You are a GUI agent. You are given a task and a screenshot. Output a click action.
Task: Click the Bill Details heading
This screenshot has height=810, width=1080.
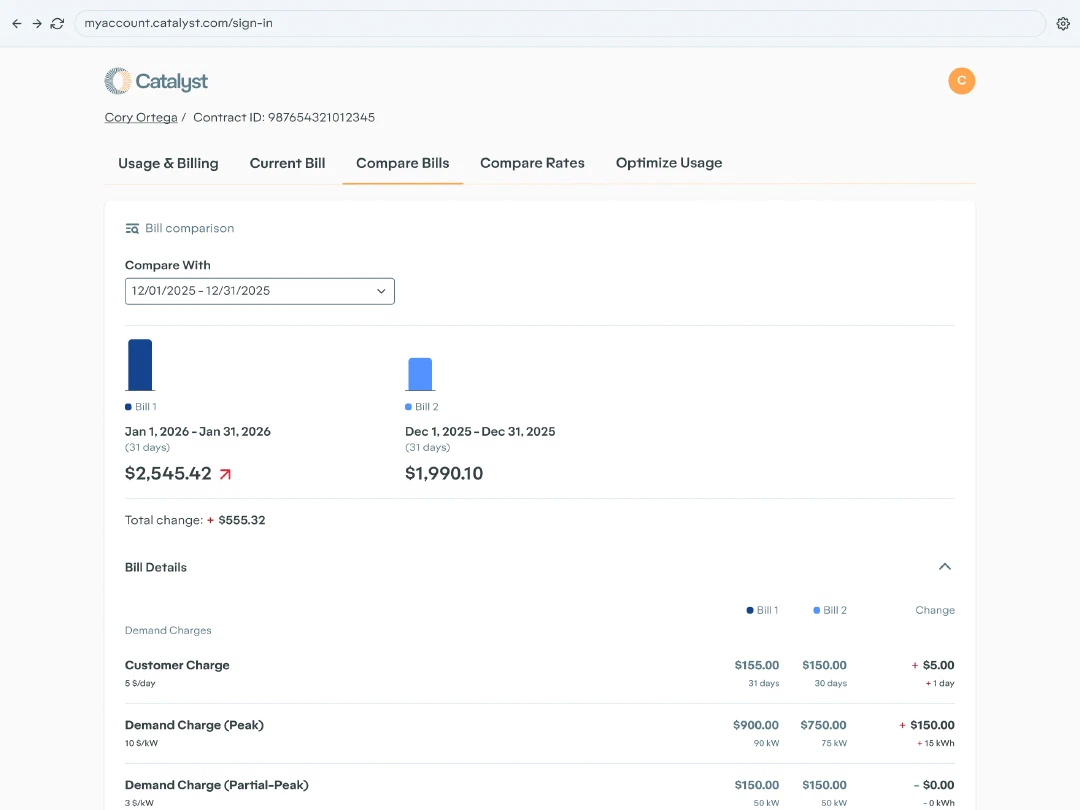[156, 568]
